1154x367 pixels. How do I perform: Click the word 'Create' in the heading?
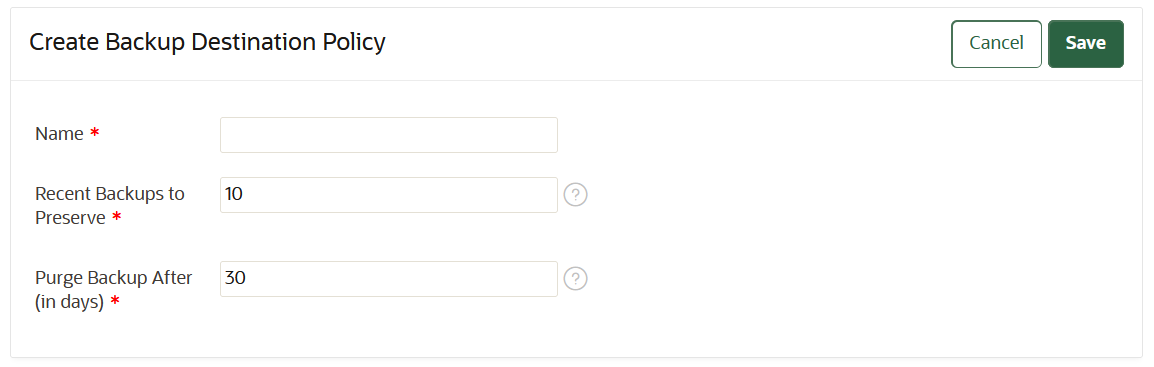click(64, 43)
